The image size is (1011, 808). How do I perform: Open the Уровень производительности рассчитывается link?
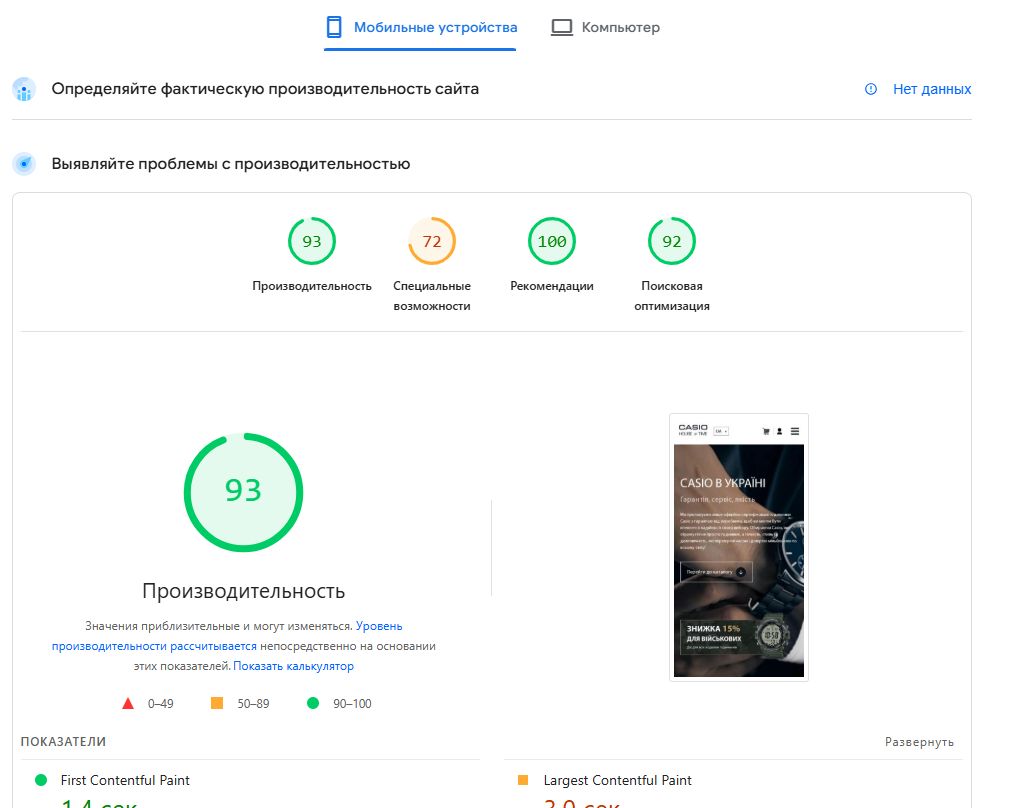coord(227,636)
